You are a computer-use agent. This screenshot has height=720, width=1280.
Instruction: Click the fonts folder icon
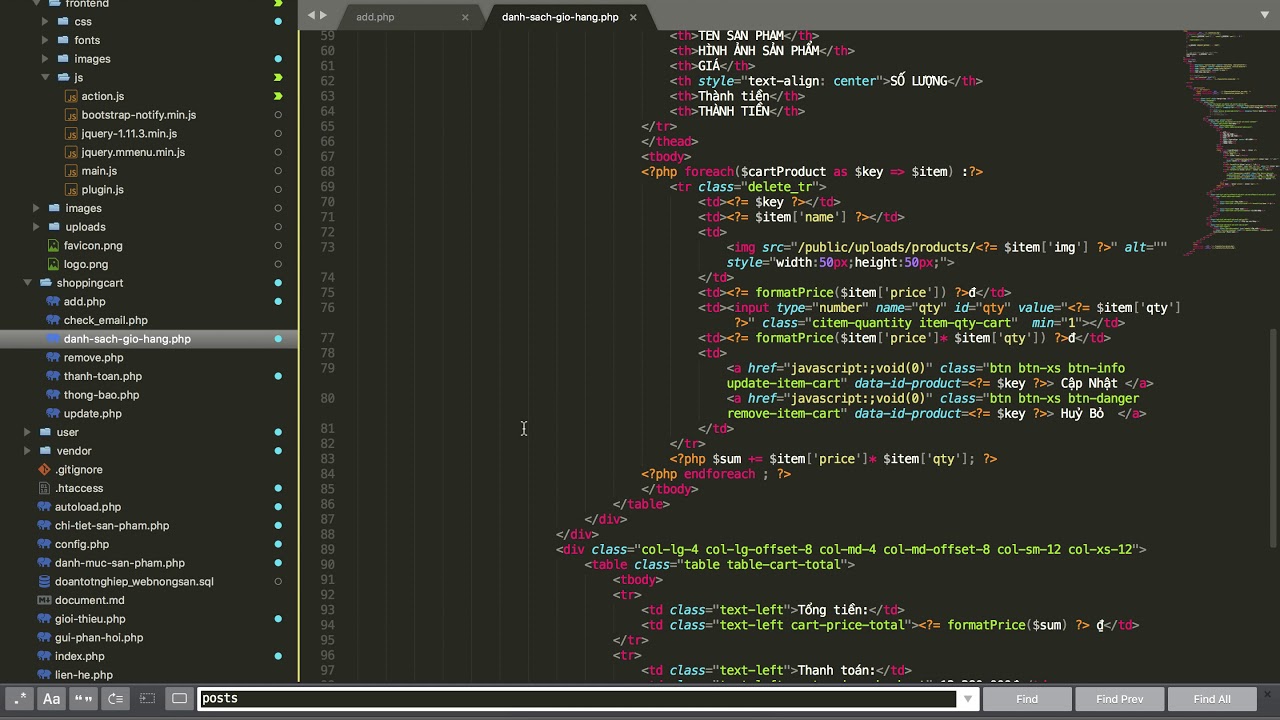click(x=63, y=40)
